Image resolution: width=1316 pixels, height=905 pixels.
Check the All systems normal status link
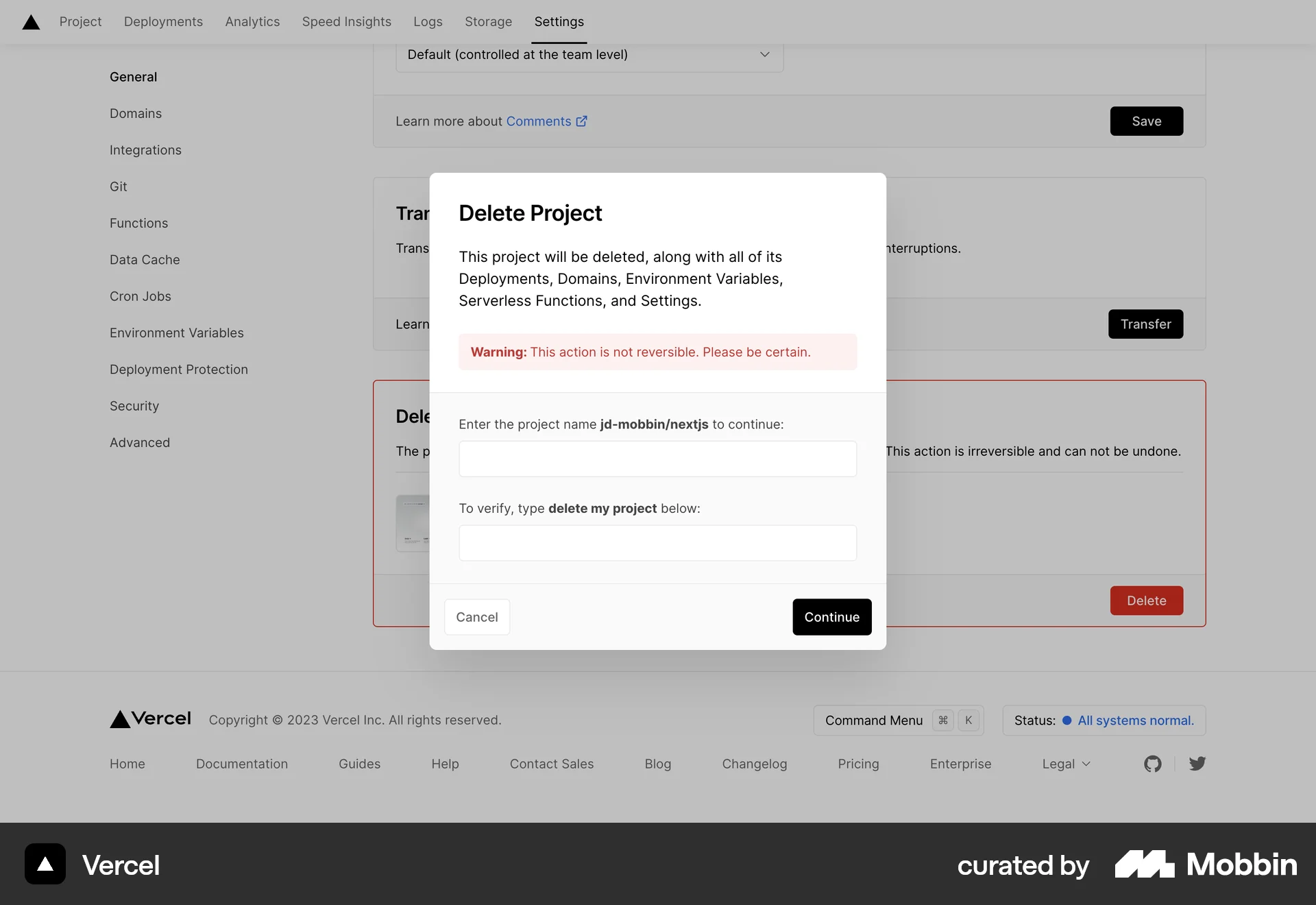(x=1134, y=720)
